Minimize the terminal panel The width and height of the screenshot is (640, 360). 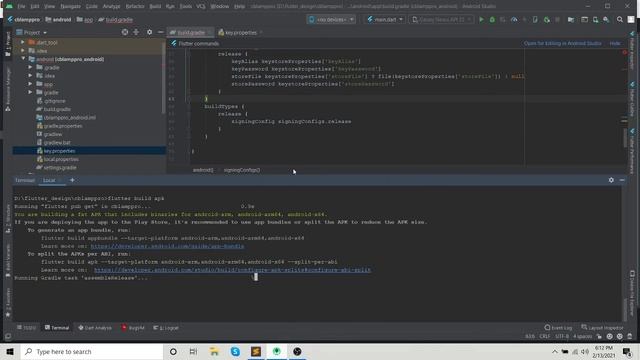(x=622, y=180)
